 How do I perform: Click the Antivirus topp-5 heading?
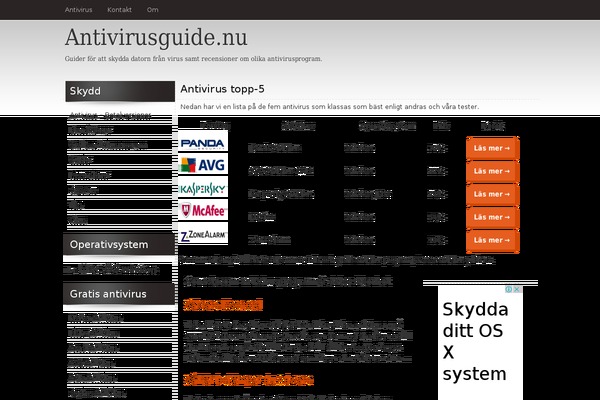[x=222, y=89]
